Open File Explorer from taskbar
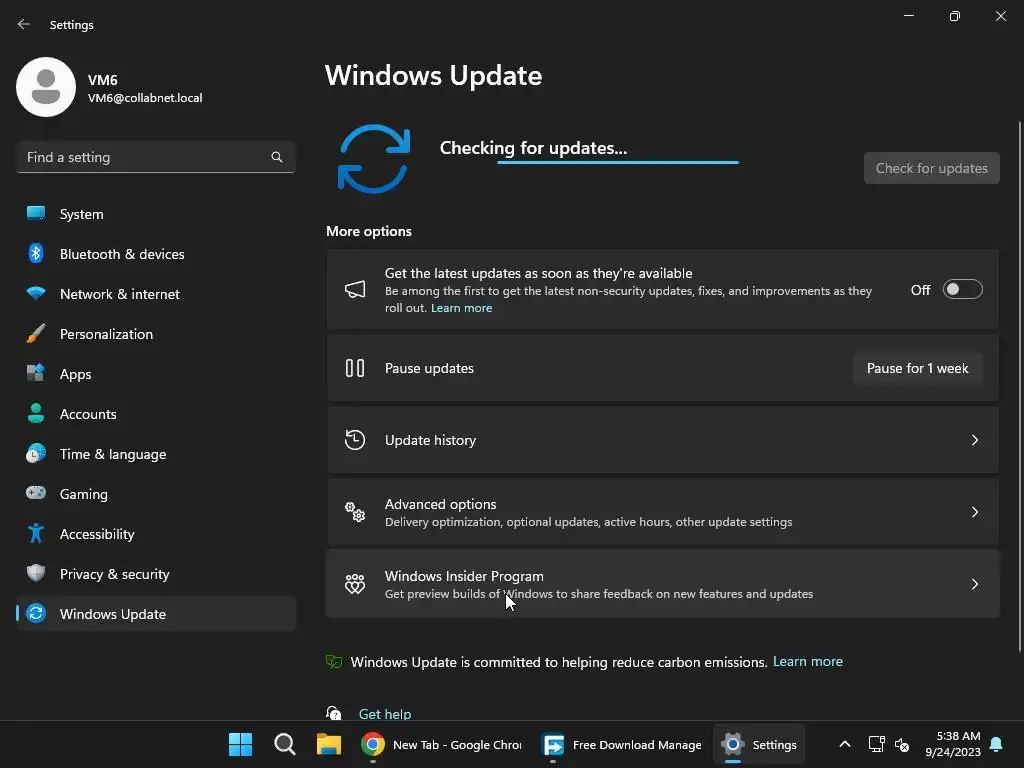 329,744
